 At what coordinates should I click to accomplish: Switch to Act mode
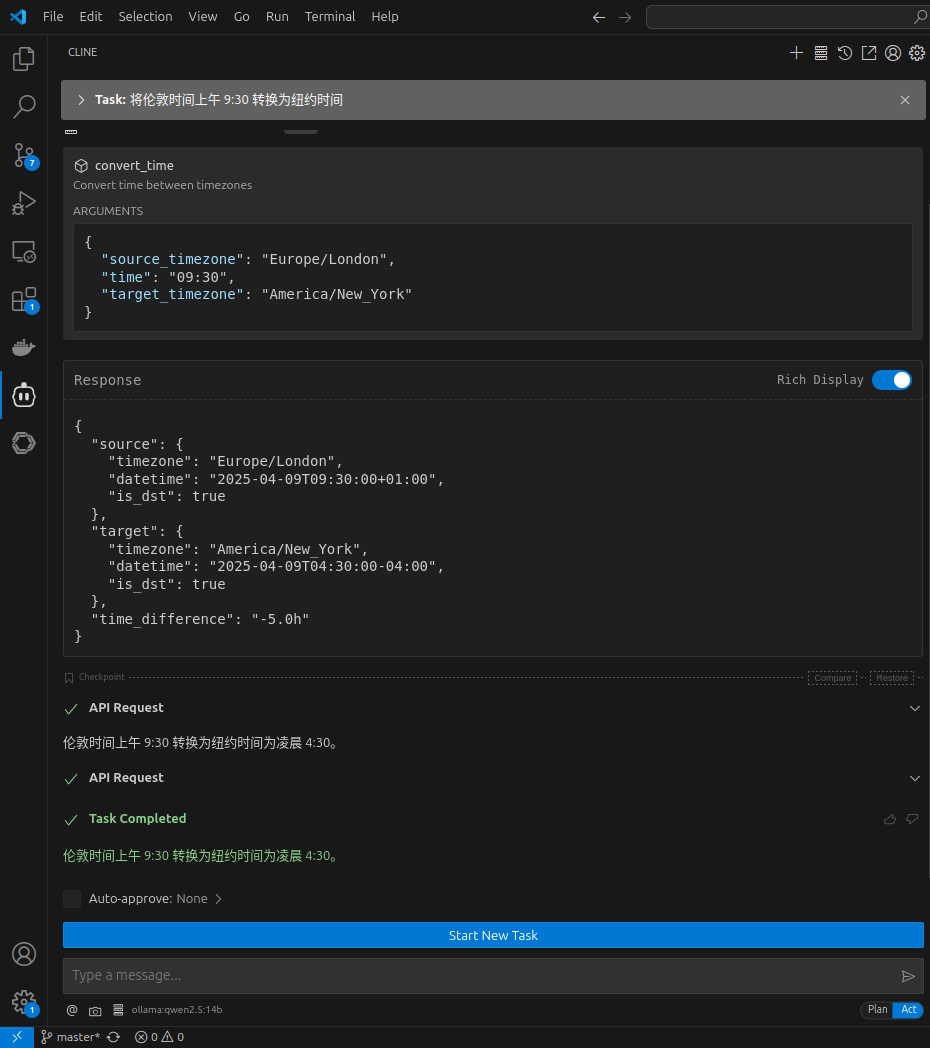tap(908, 1010)
